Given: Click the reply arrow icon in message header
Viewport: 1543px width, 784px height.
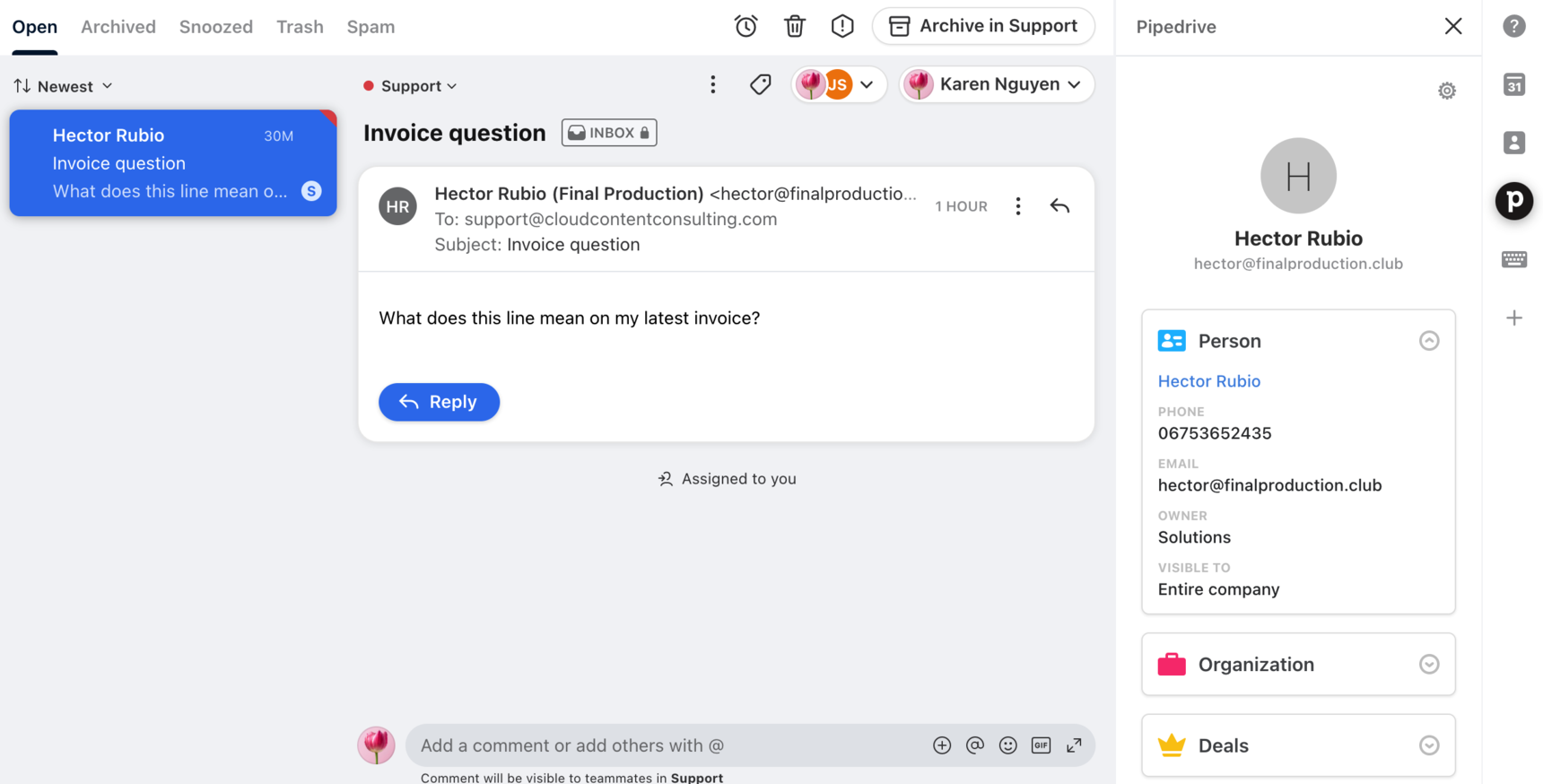Looking at the screenshot, I should (x=1059, y=206).
